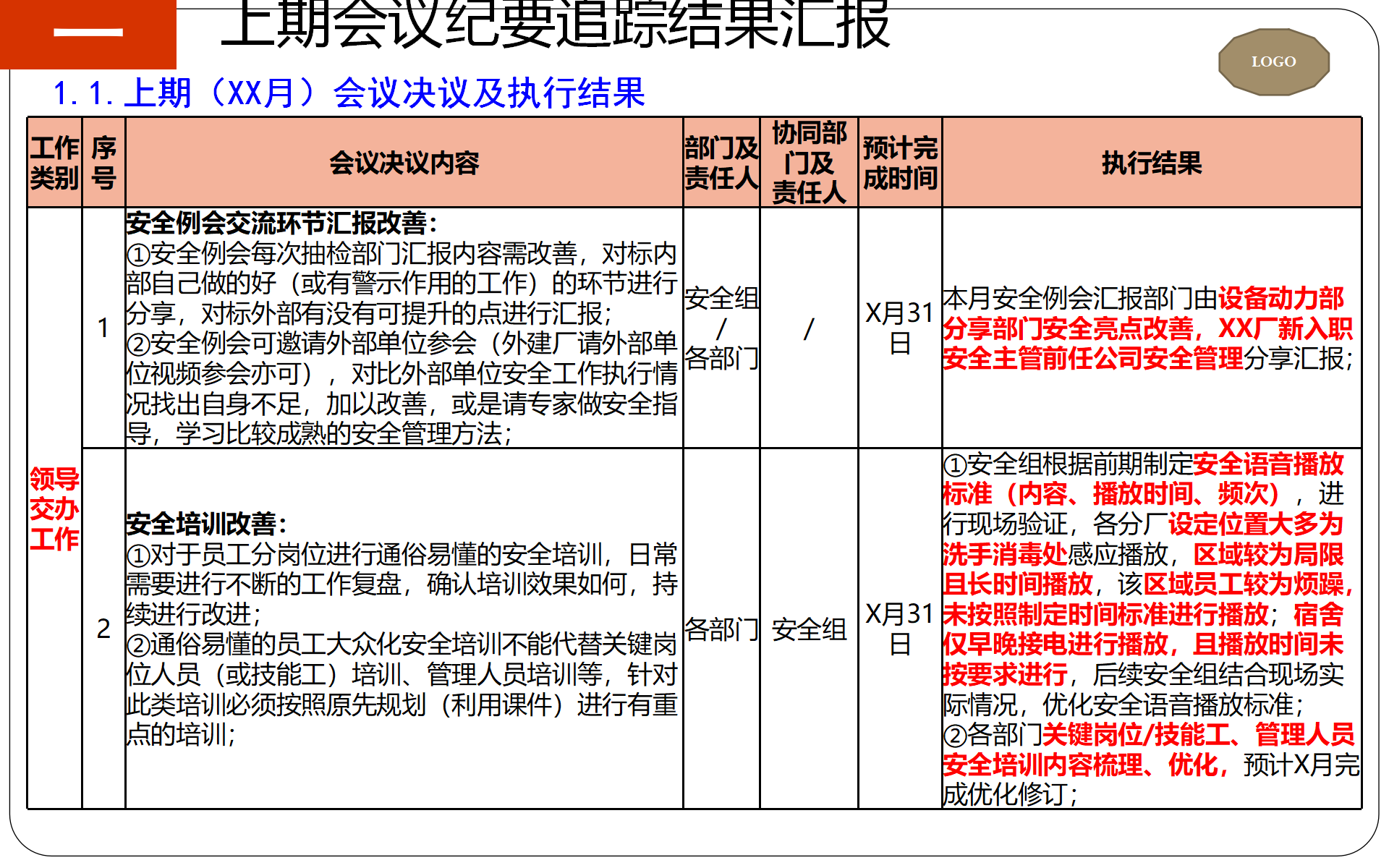Image resolution: width=1389 pixels, height=868 pixels.
Task: Click the '执行结果' column header
Action: pyautogui.click(x=1152, y=163)
